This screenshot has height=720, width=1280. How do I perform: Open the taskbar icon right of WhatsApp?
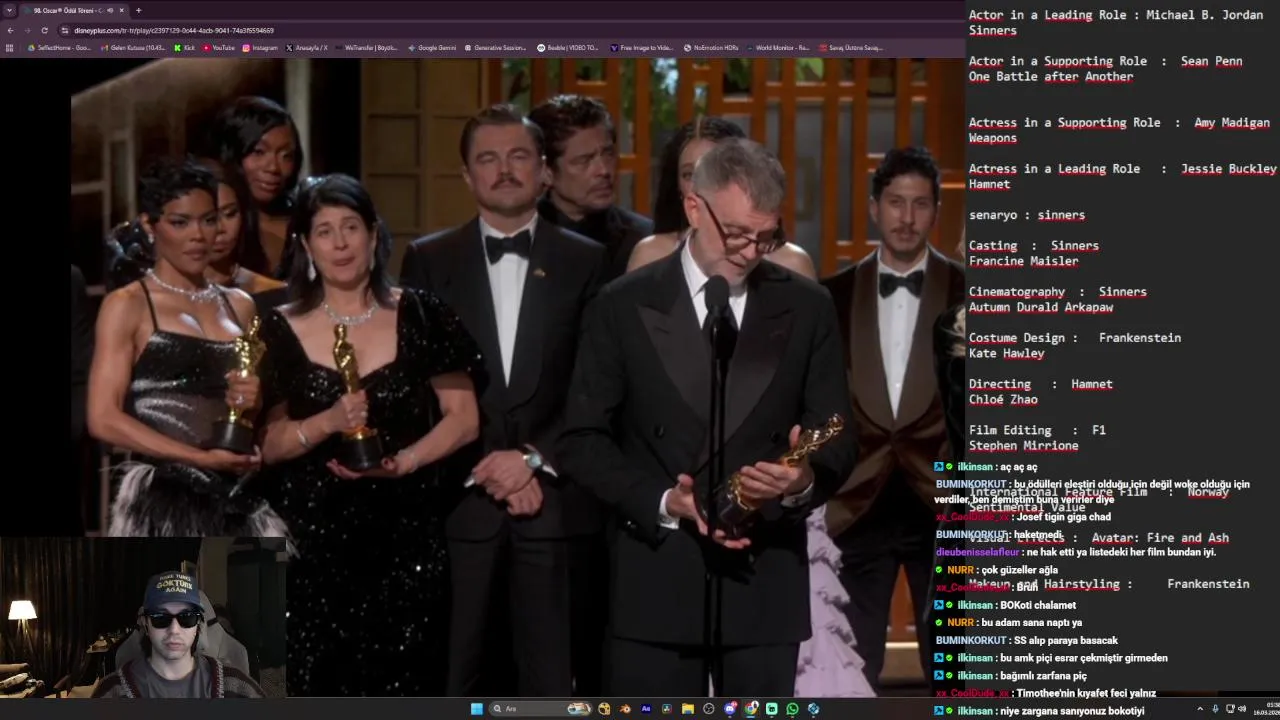[814, 709]
